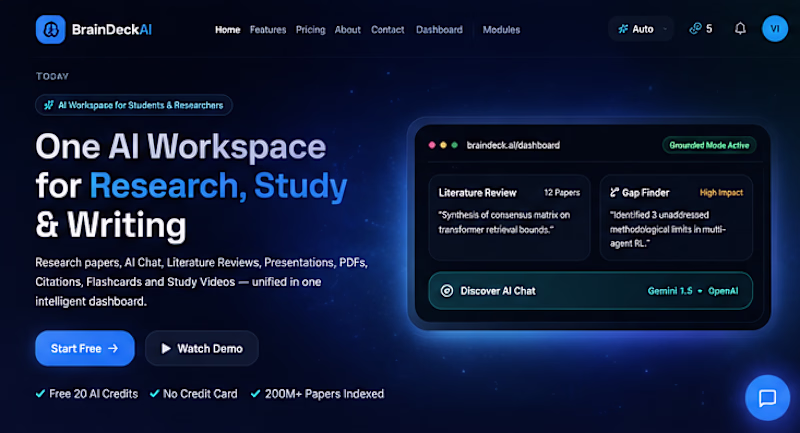
Task: Click the "Free 20 AI Credits" text
Action: click(x=93, y=394)
